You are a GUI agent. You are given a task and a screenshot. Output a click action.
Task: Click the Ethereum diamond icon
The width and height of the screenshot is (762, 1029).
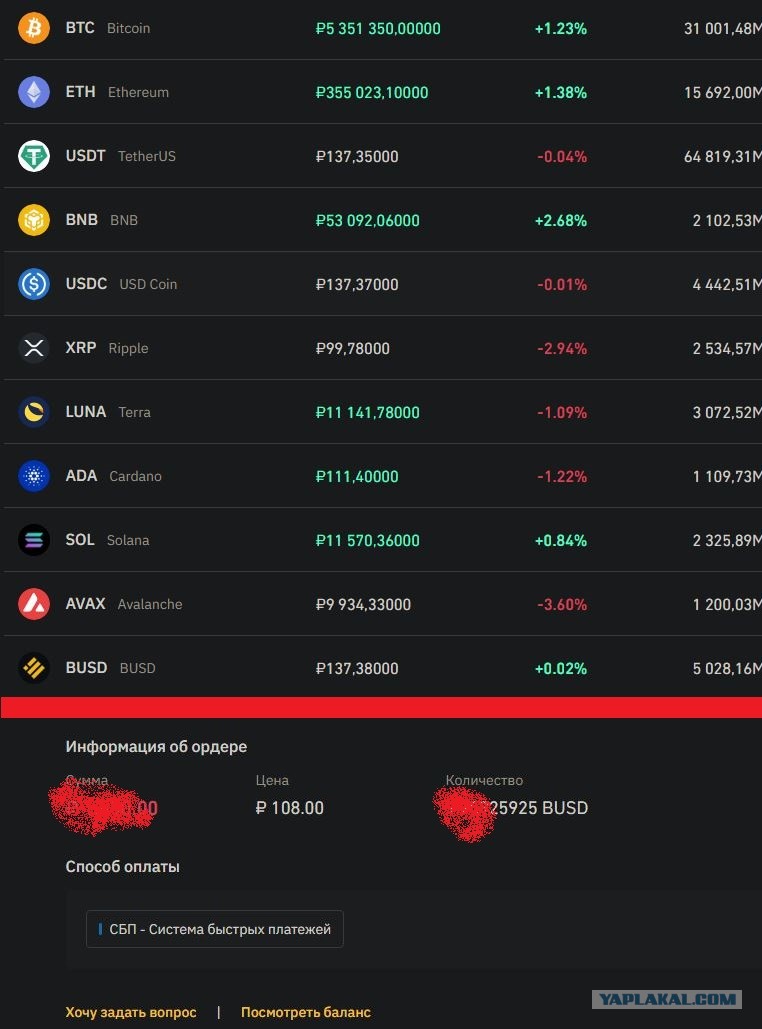tap(33, 92)
